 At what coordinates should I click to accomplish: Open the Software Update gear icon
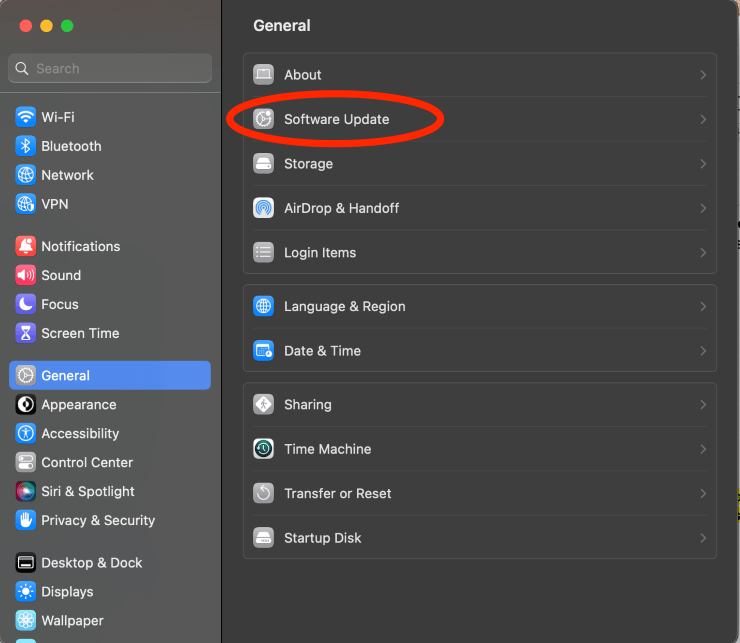click(263, 119)
